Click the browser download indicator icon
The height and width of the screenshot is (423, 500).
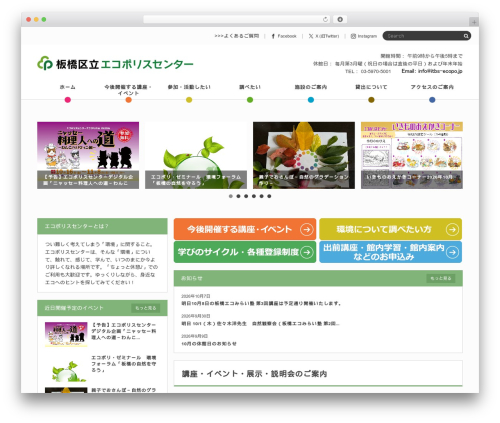point(340,19)
